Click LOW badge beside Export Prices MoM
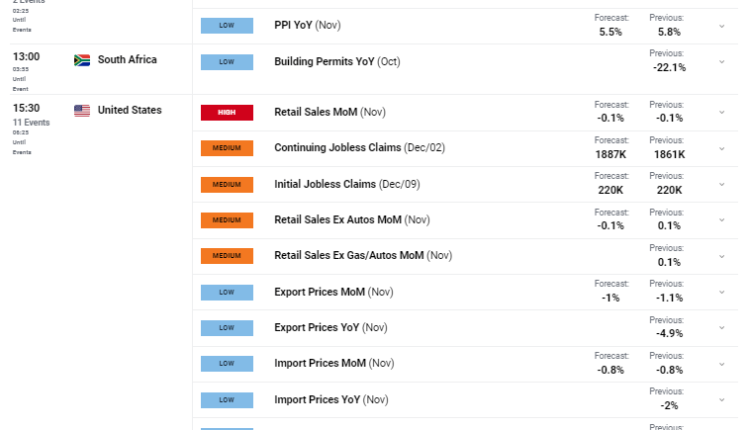 coord(227,292)
